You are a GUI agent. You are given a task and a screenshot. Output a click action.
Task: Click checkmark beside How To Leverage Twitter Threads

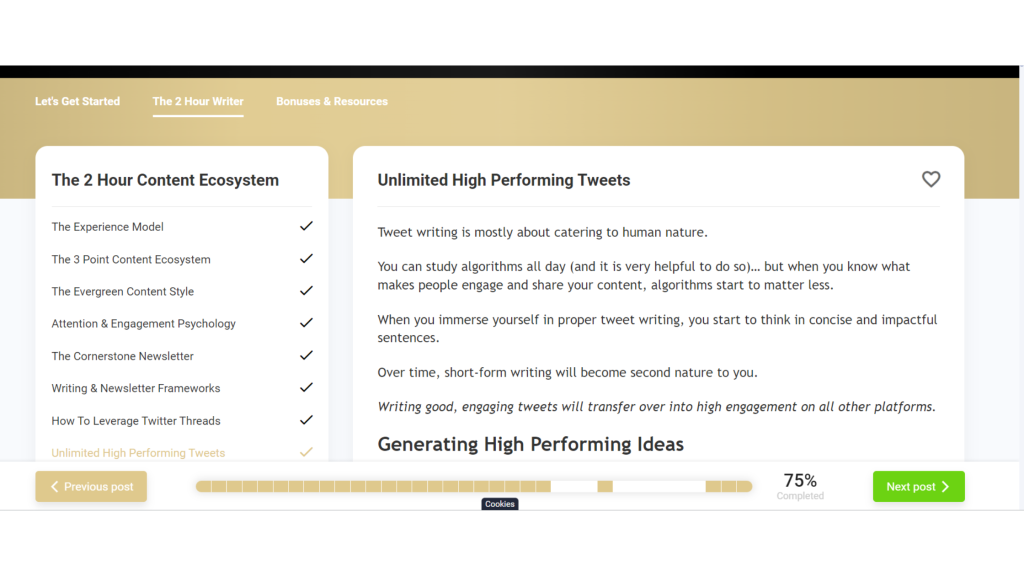tap(306, 420)
